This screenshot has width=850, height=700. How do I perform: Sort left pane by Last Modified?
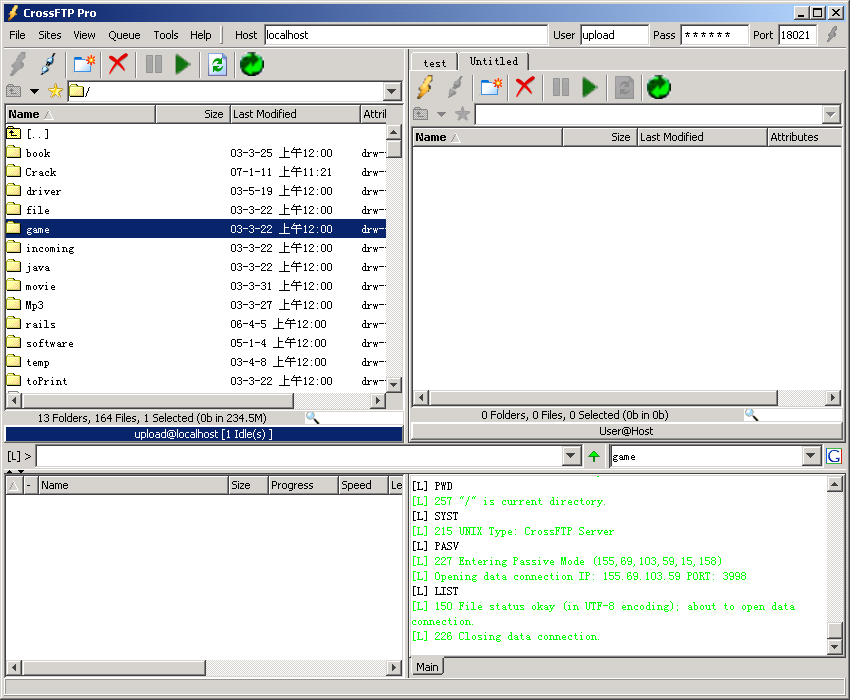point(295,114)
